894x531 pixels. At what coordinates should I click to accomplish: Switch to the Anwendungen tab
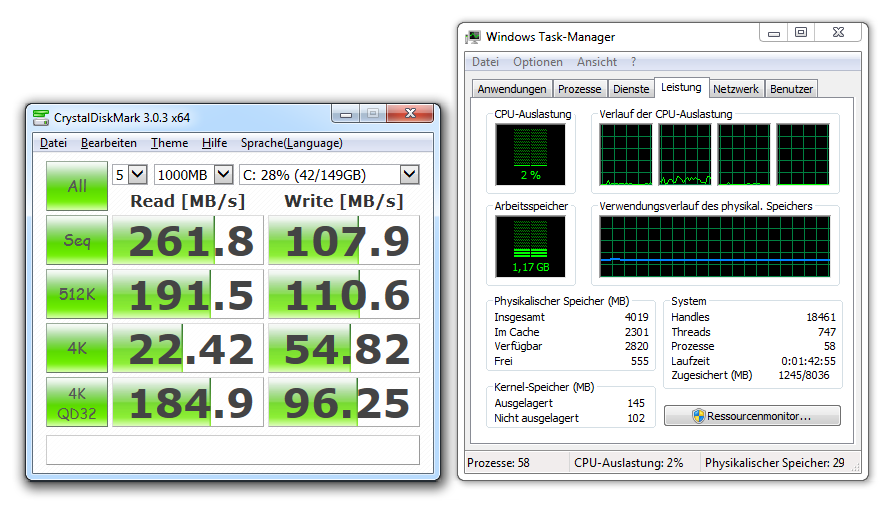(x=511, y=89)
